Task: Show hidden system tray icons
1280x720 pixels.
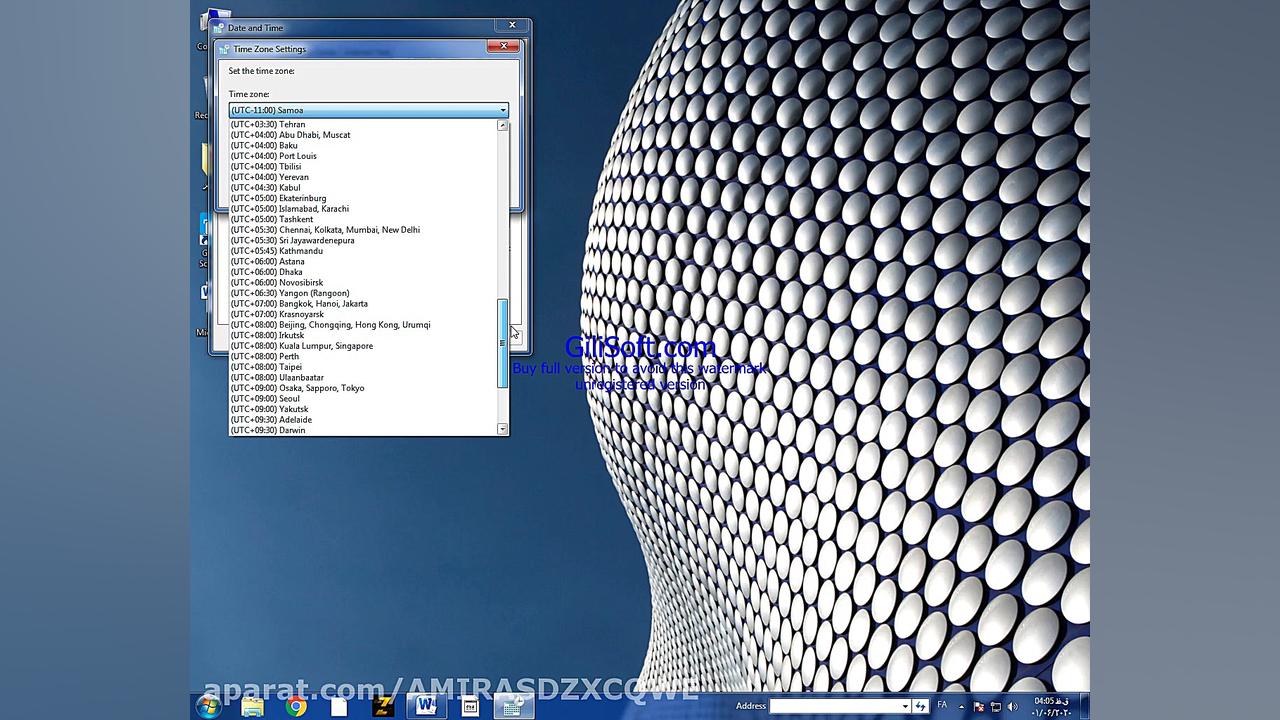Action: click(x=962, y=706)
